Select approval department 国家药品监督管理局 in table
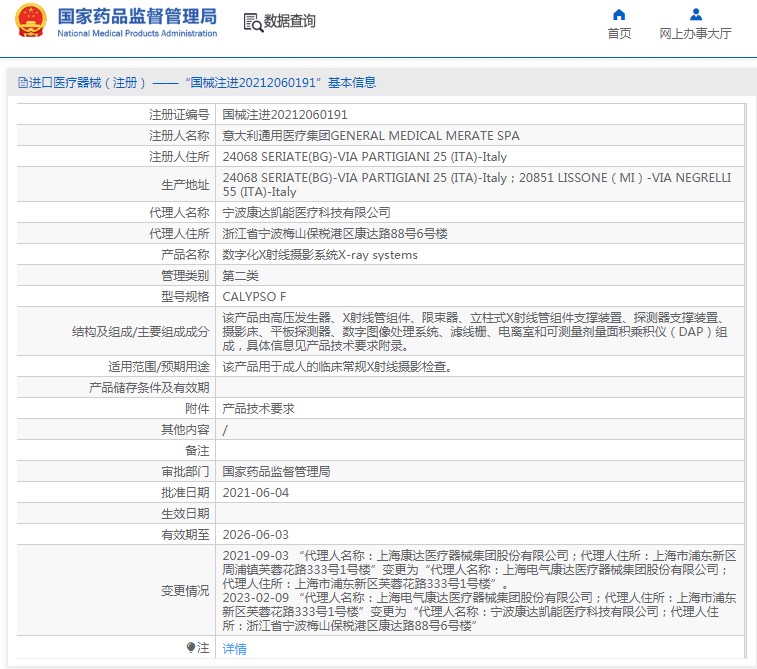The height and width of the screenshot is (669, 757). pos(276,472)
